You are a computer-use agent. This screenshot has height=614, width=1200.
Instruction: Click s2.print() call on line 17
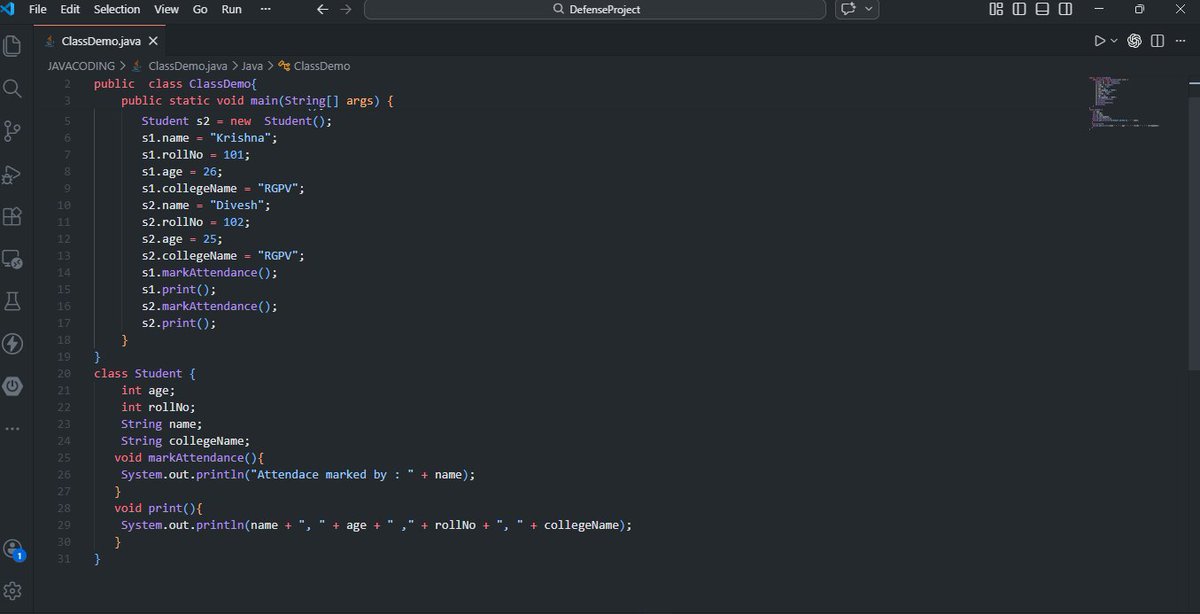178,323
